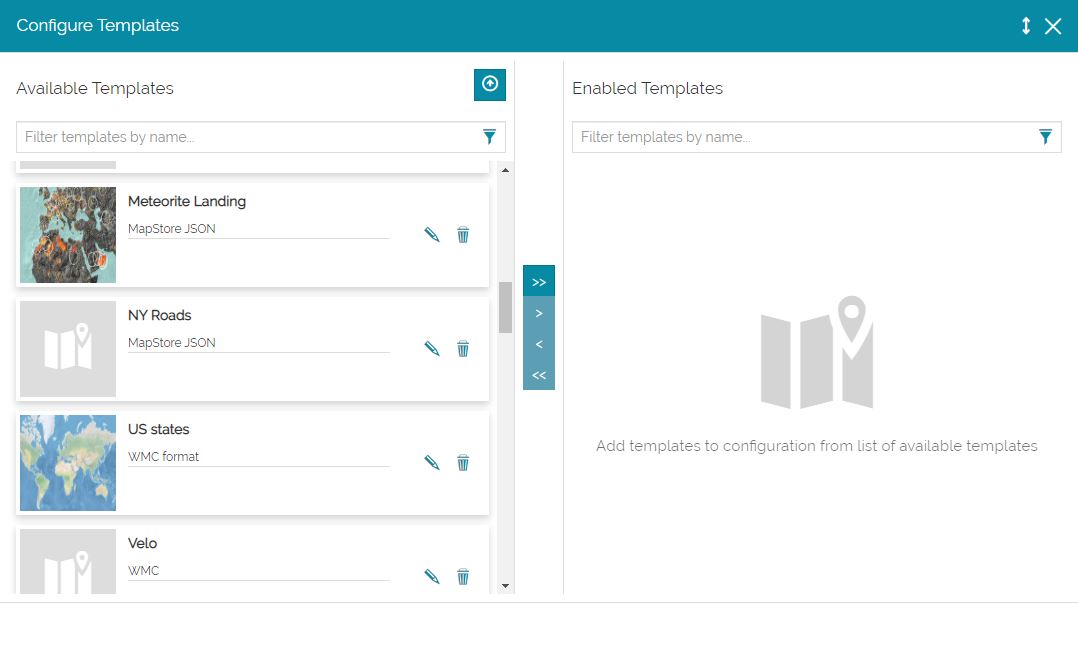Edit the NY Roads template

tap(432, 349)
